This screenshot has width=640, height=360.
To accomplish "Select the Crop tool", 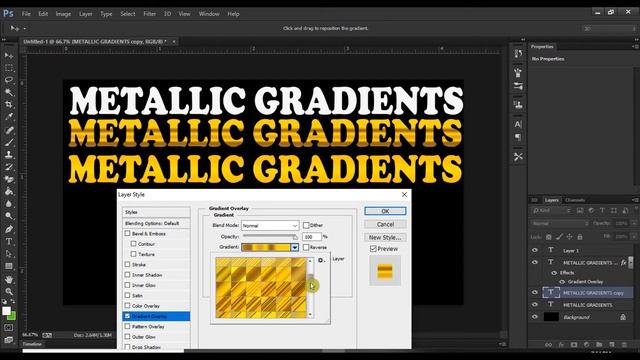I will (9, 104).
